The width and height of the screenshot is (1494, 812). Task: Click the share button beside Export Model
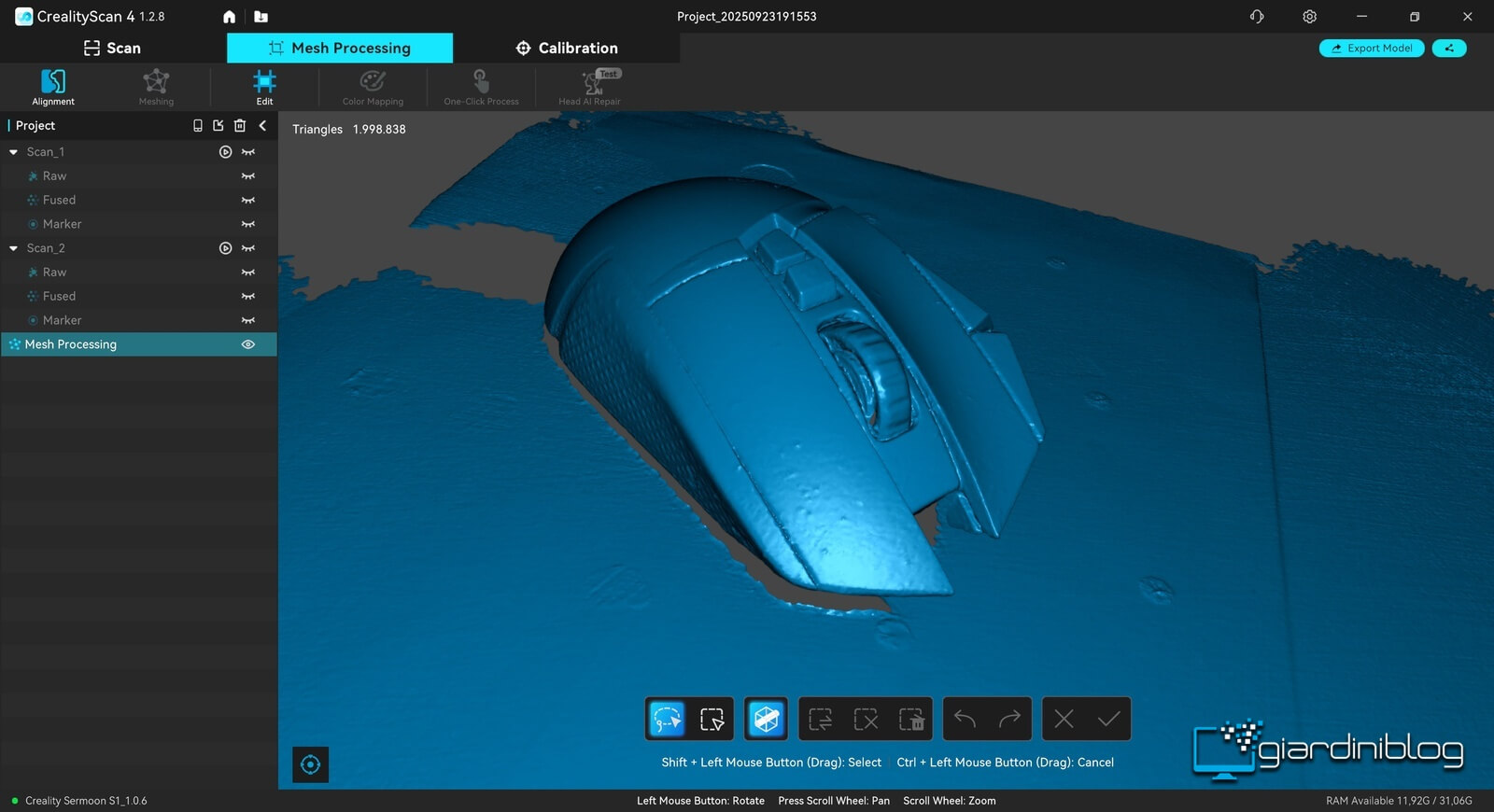coord(1449,48)
